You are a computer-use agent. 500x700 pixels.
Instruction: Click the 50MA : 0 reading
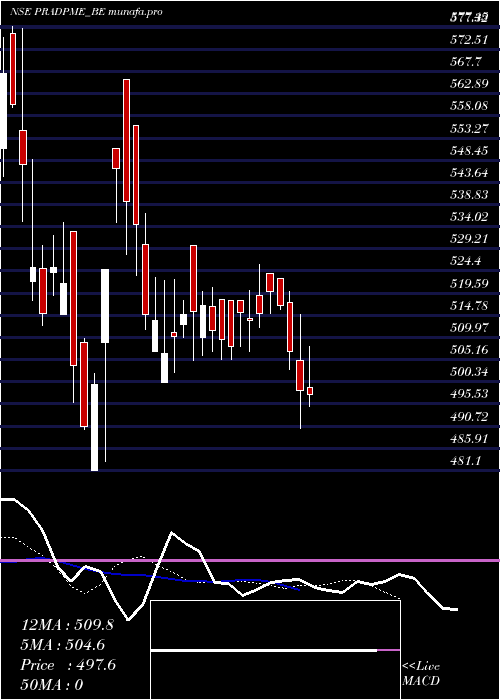coord(52,685)
